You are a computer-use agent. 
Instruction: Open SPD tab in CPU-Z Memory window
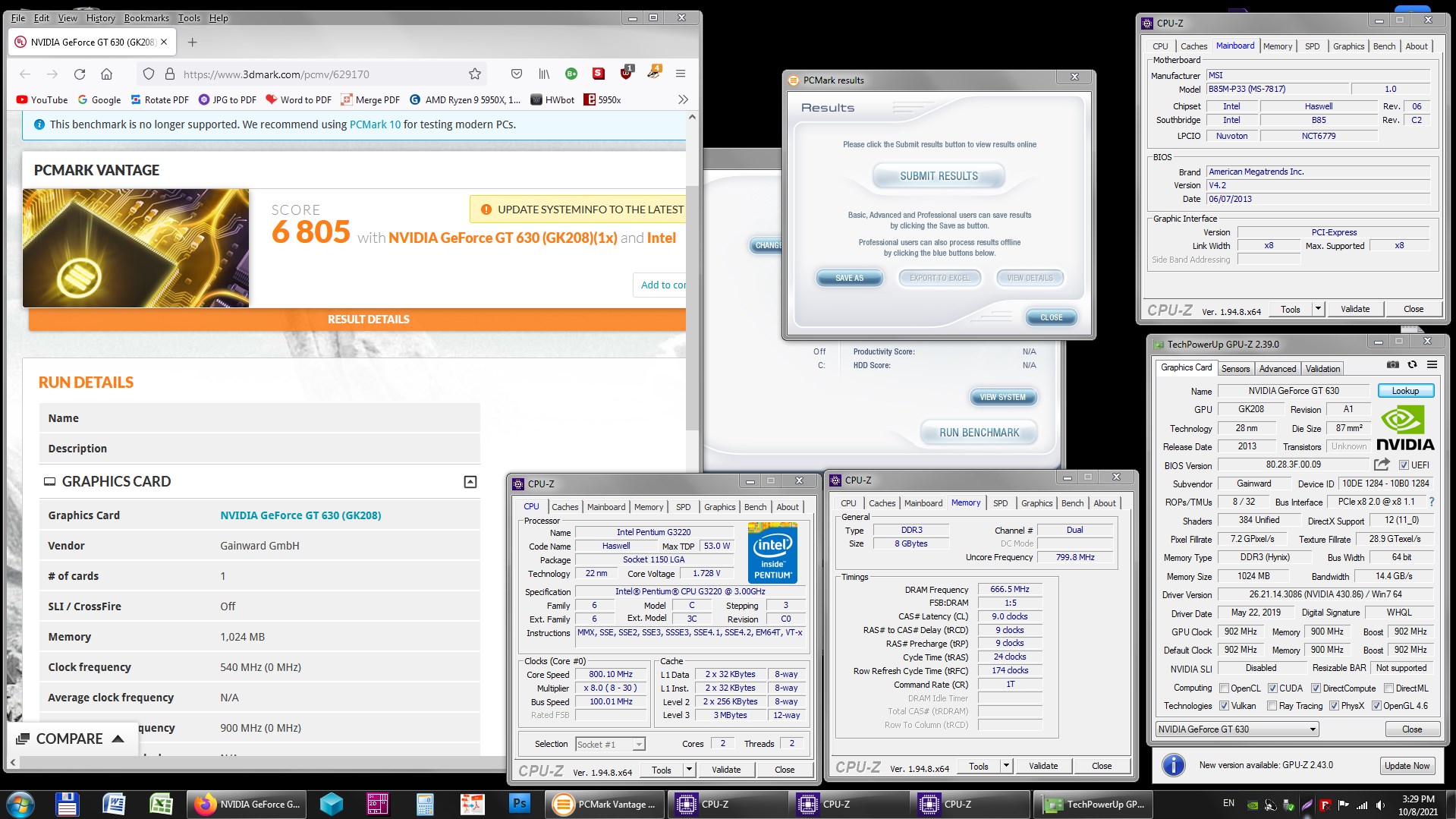1000,503
